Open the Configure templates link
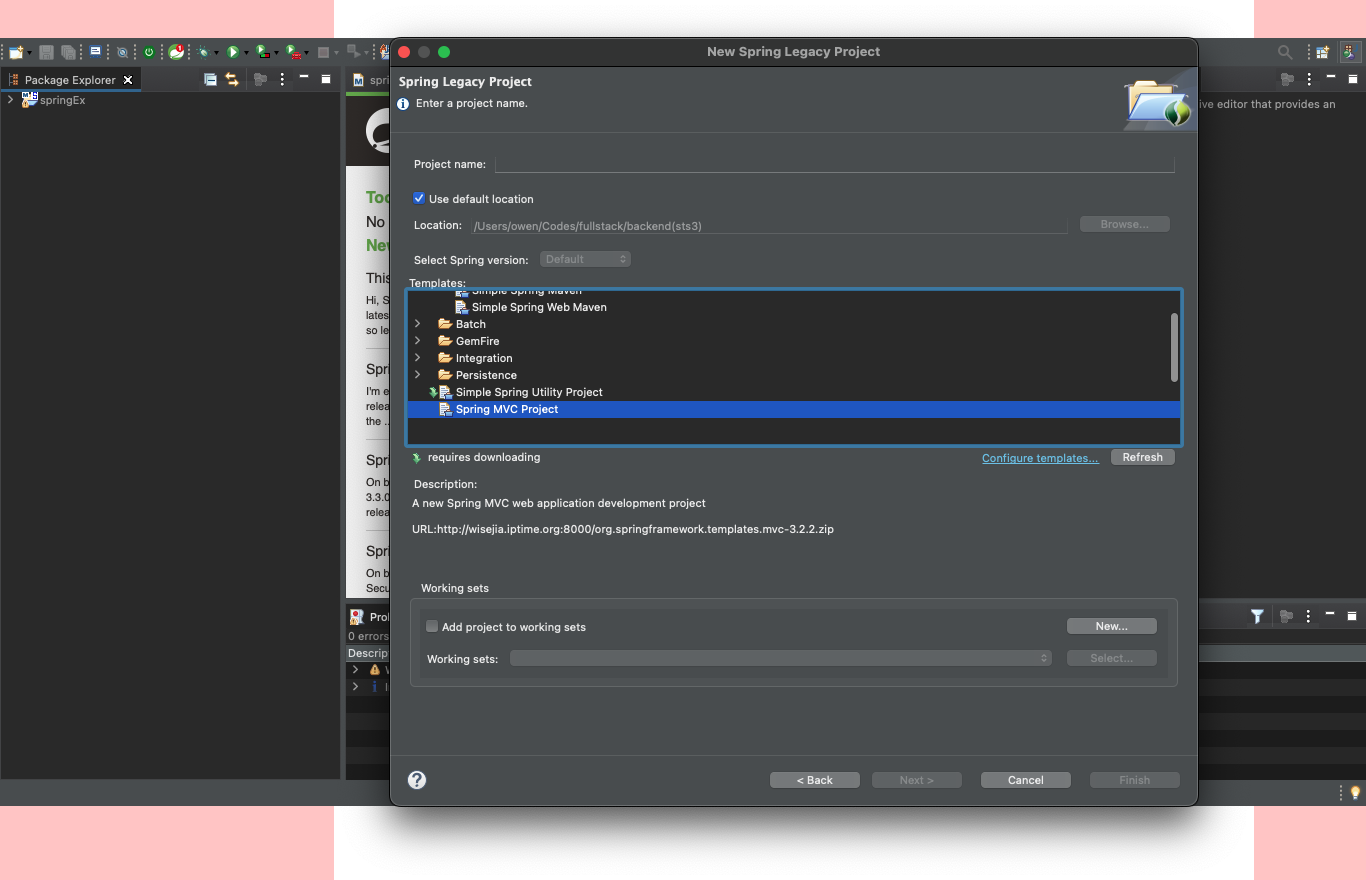Screen dimensions: 1366x880 click(x=1040, y=458)
